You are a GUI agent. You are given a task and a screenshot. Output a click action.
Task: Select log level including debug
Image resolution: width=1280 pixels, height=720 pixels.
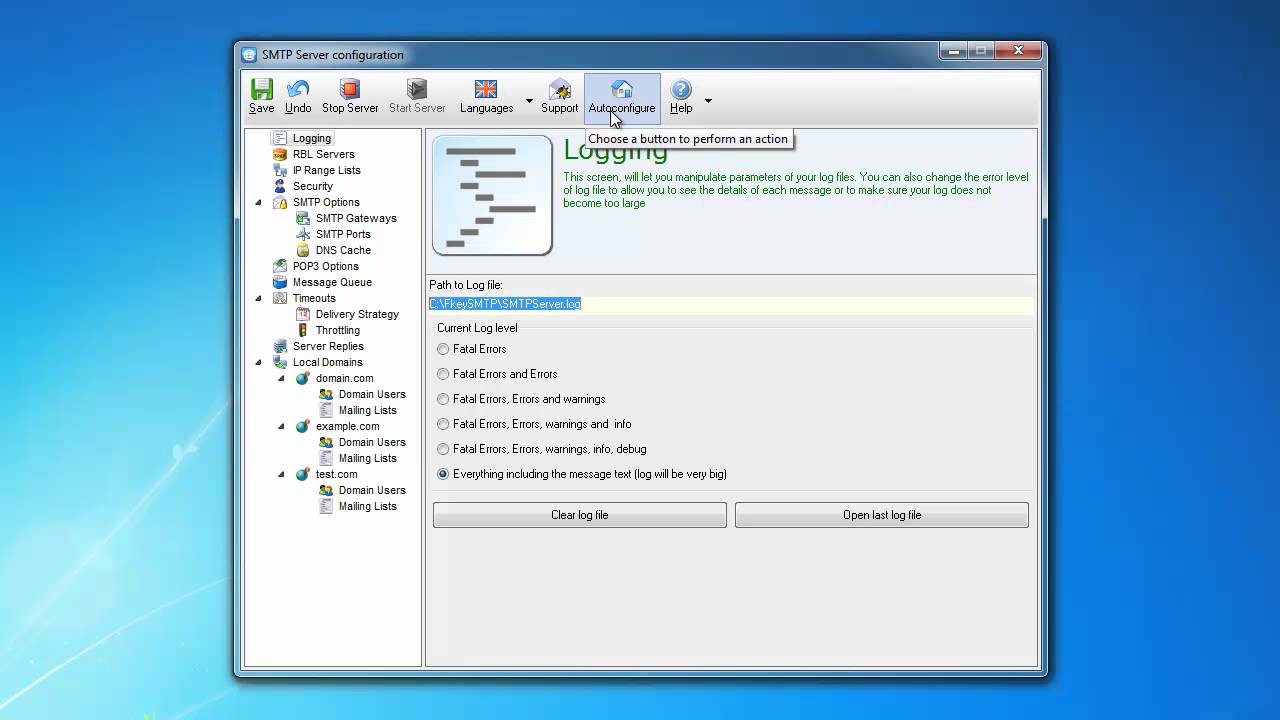coord(443,449)
